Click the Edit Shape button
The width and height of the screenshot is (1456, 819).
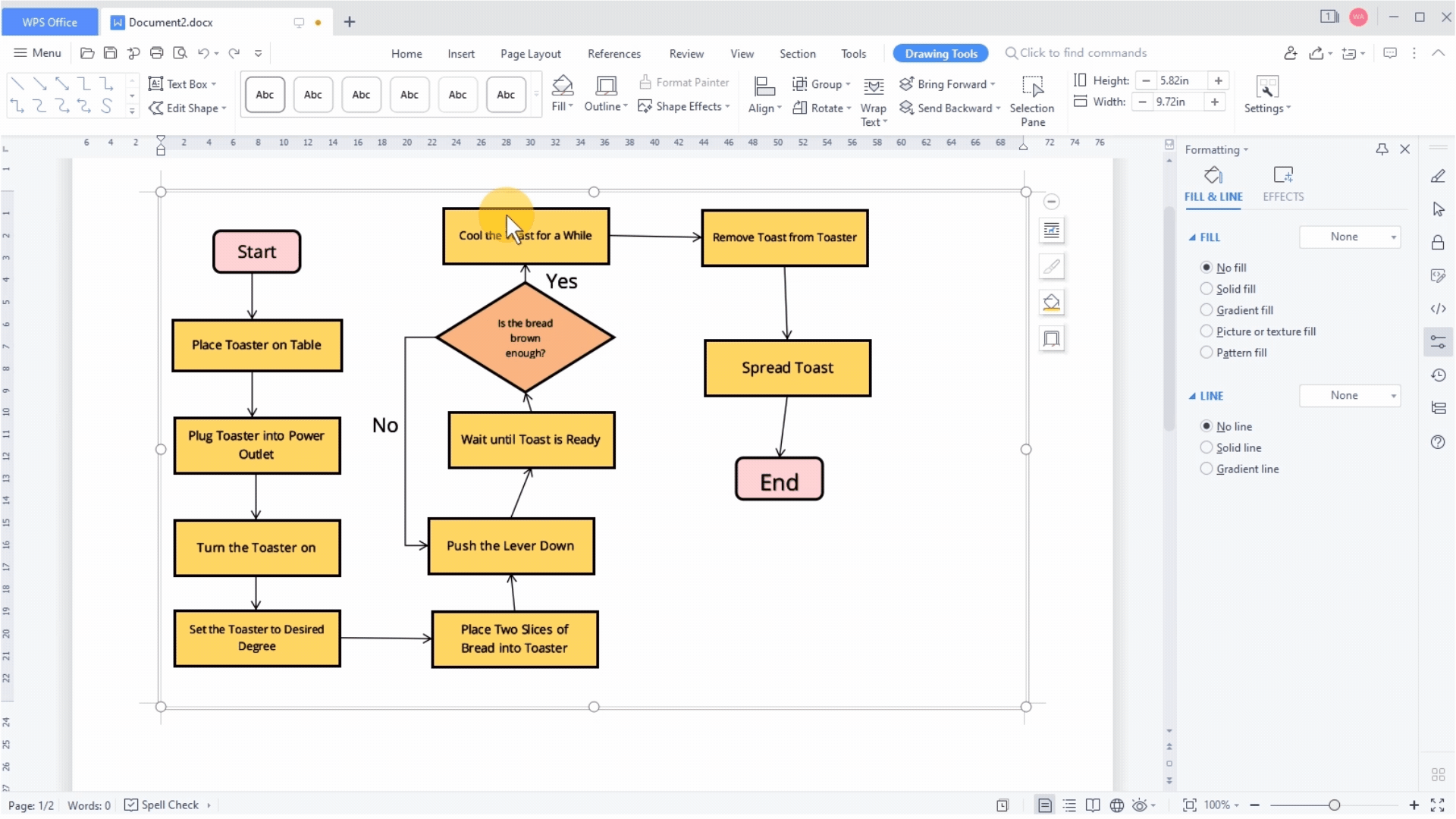(x=187, y=108)
